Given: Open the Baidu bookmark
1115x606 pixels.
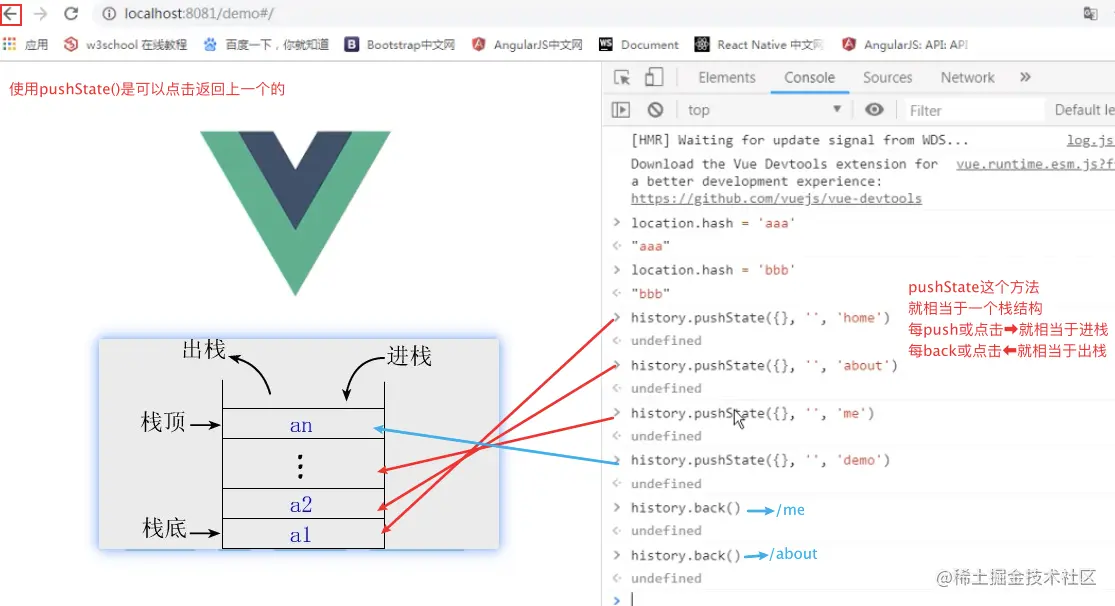Looking at the screenshot, I should (x=266, y=44).
